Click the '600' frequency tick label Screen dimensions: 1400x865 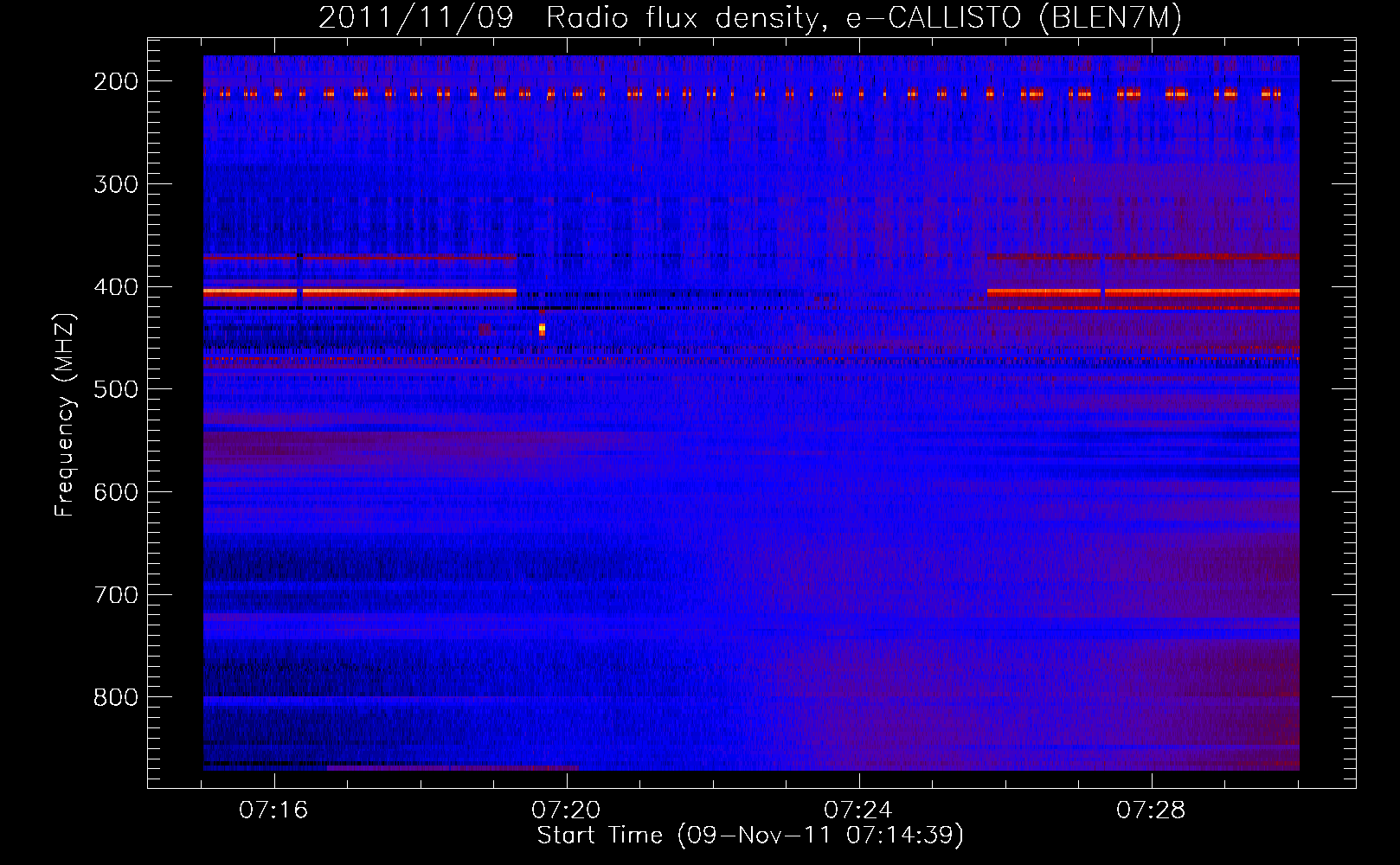[x=116, y=492]
